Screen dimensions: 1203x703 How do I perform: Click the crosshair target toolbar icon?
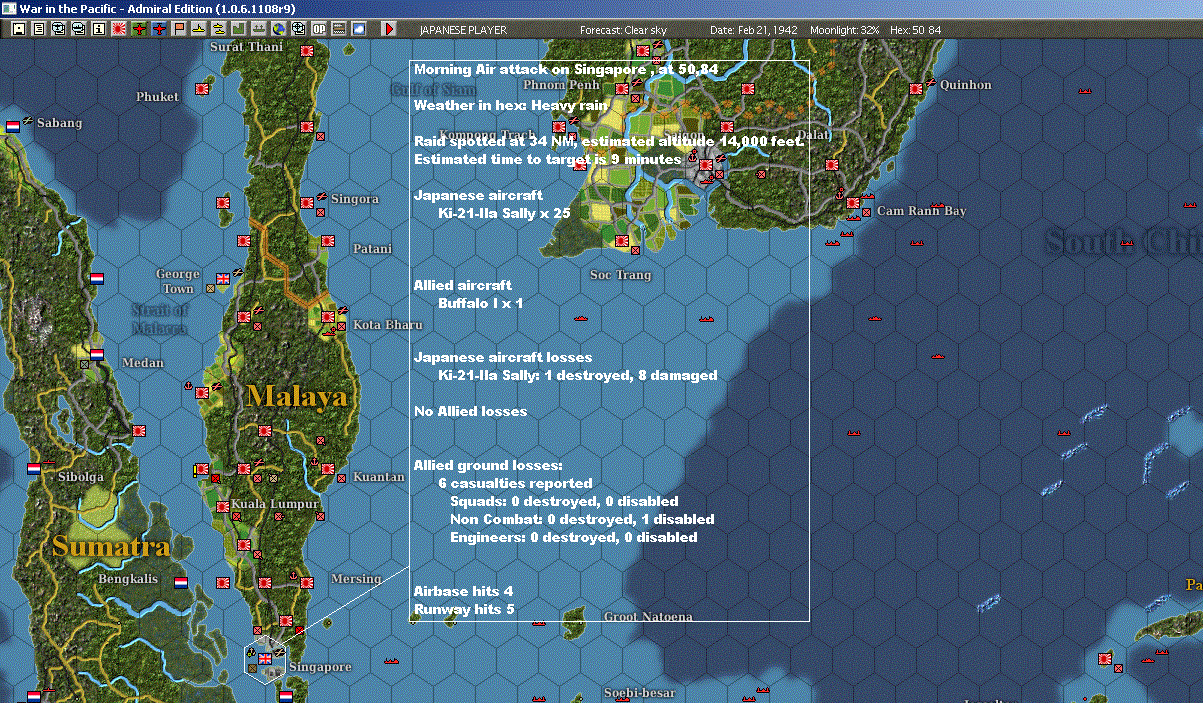(x=298, y=29)
